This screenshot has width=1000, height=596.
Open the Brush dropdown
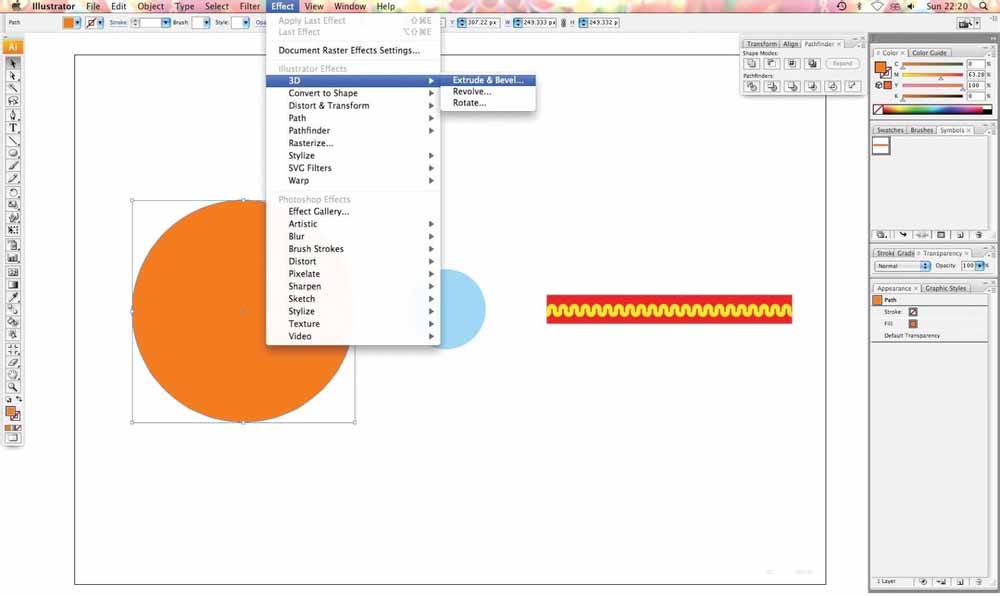(206, 22)
